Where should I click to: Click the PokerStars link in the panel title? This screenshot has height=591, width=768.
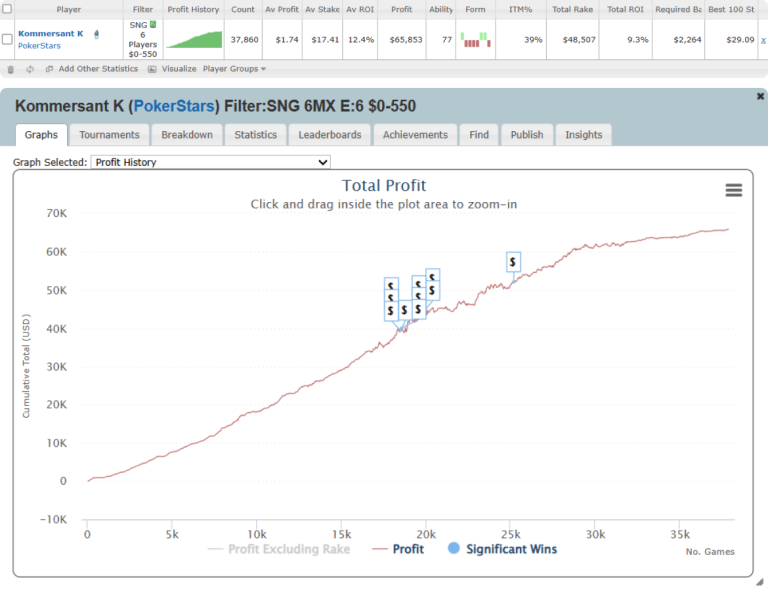click(x=175, y=106)
